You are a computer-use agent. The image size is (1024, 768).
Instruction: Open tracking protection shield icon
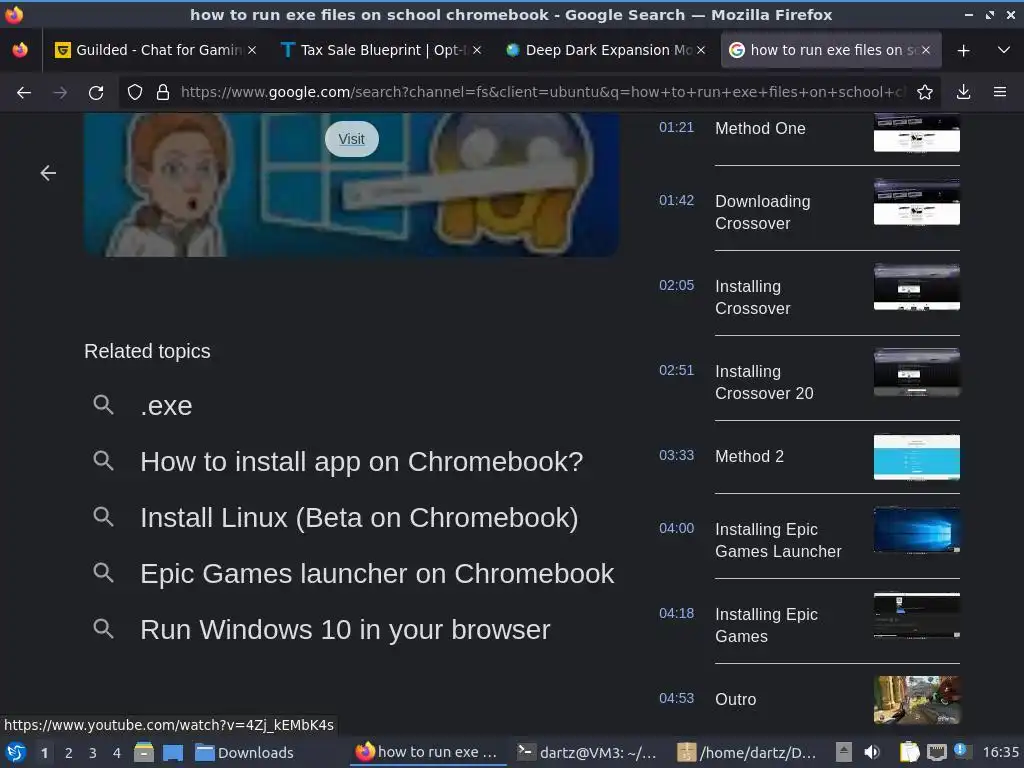click(x=135, y=93)
